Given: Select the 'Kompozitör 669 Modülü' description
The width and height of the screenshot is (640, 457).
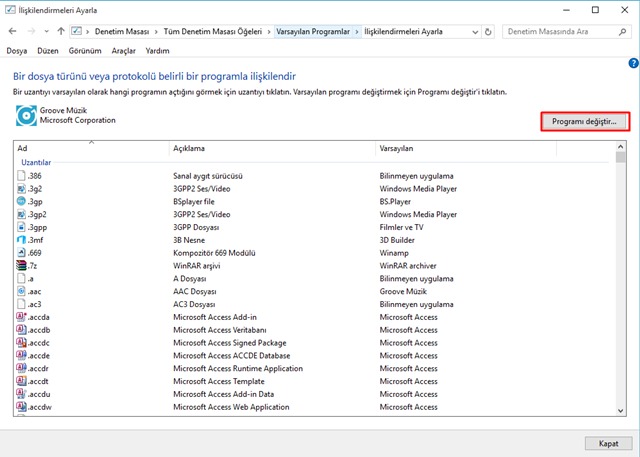Looking at the screenshot, I should pos(214,253).
